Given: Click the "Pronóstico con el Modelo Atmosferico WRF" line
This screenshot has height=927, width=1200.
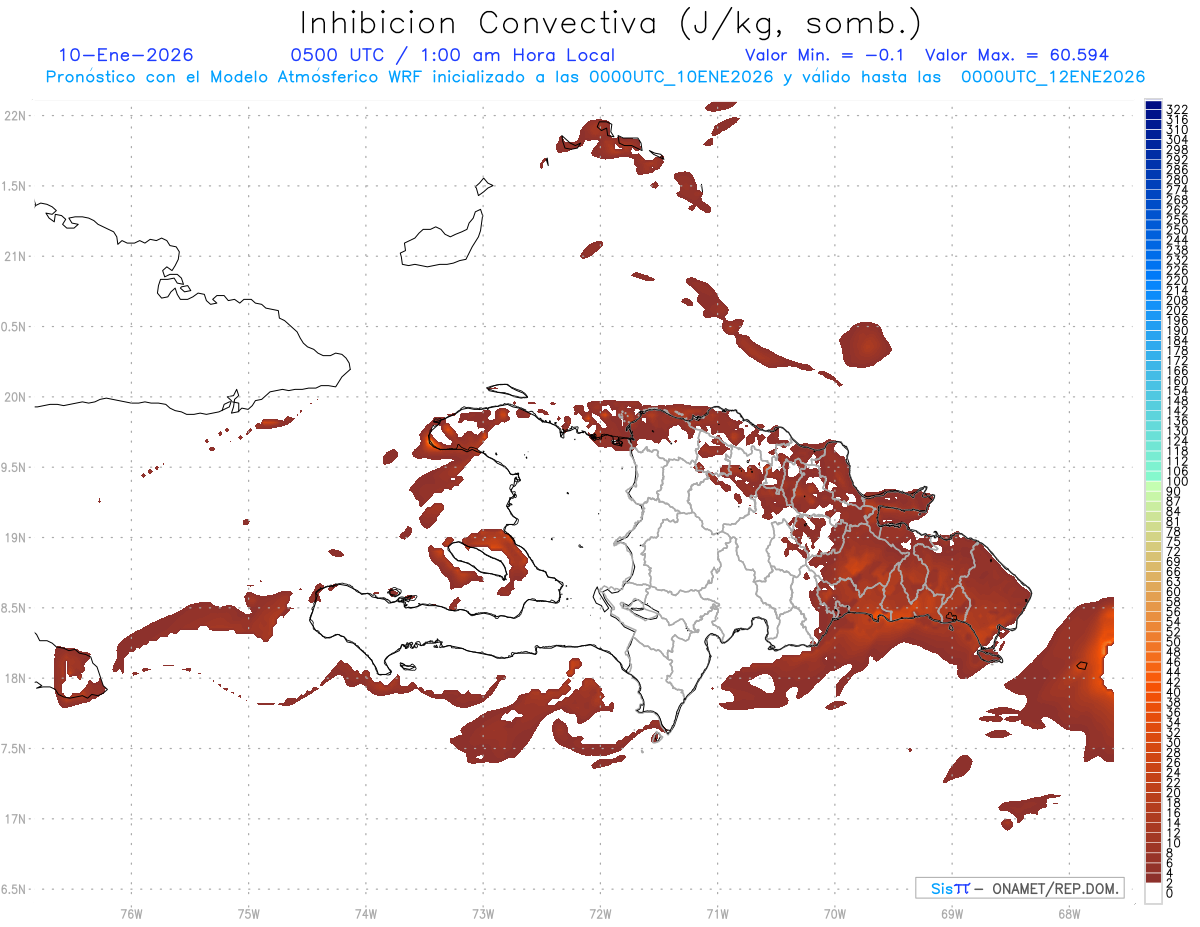Looking at the screenshot, I should click(595, 77).
